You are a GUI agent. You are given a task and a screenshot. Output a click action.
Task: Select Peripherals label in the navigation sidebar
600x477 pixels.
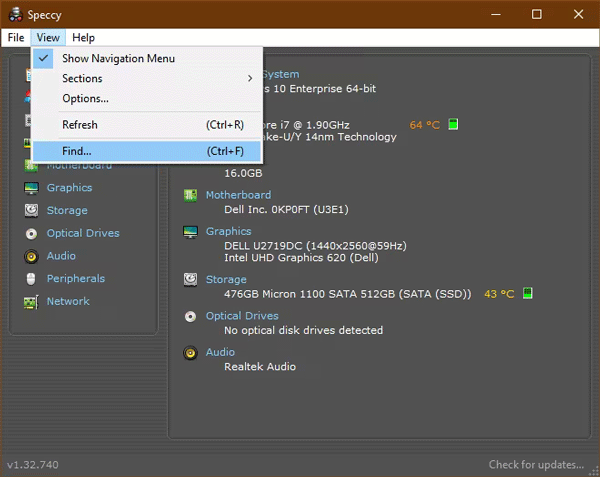76,279
